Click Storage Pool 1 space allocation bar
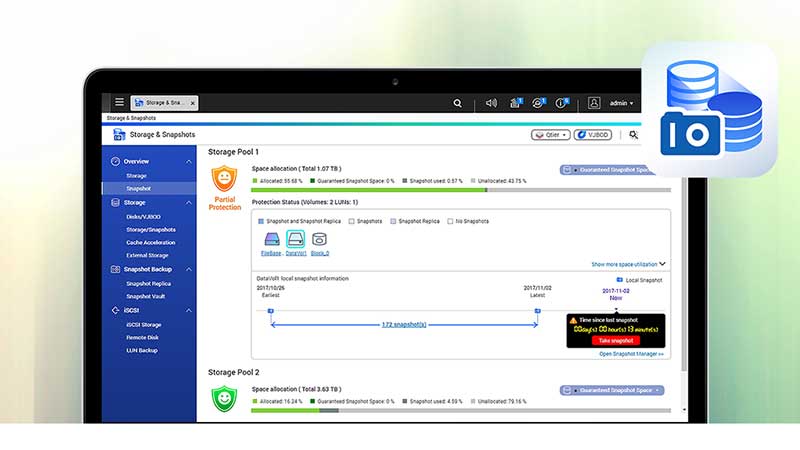800x450 pixels. (x=461, y=190)
